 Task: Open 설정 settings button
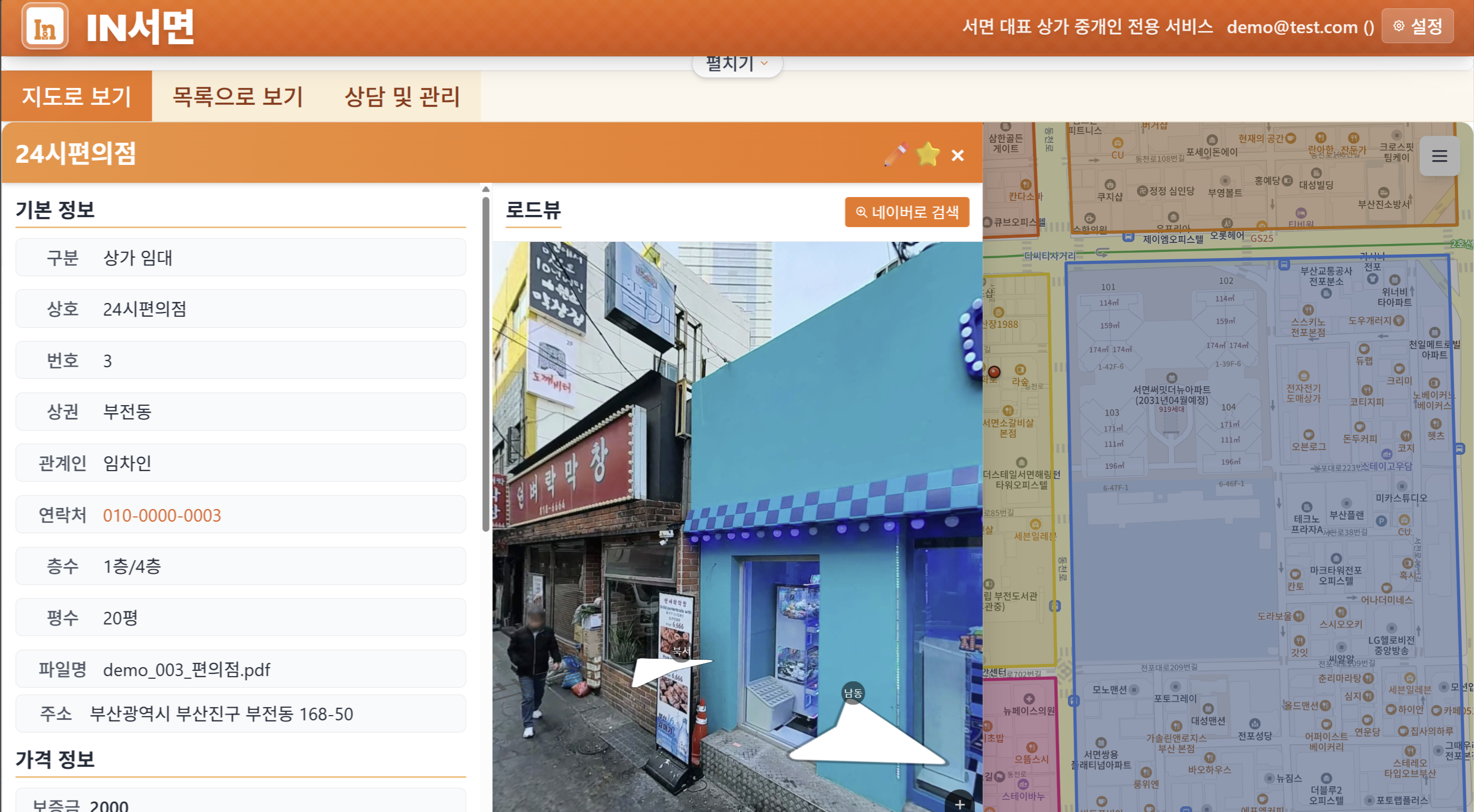coord(1418,26)
